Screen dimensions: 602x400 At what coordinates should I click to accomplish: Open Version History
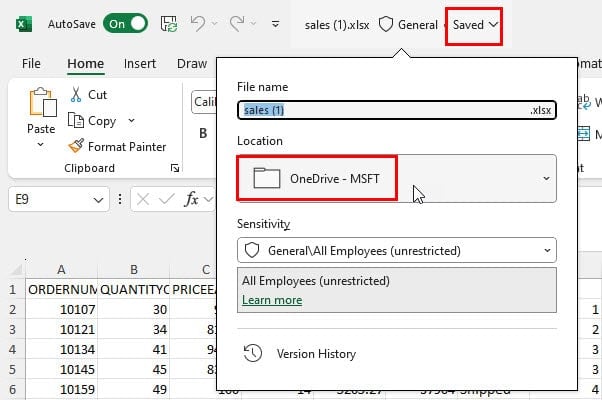(x=299, y=354)
